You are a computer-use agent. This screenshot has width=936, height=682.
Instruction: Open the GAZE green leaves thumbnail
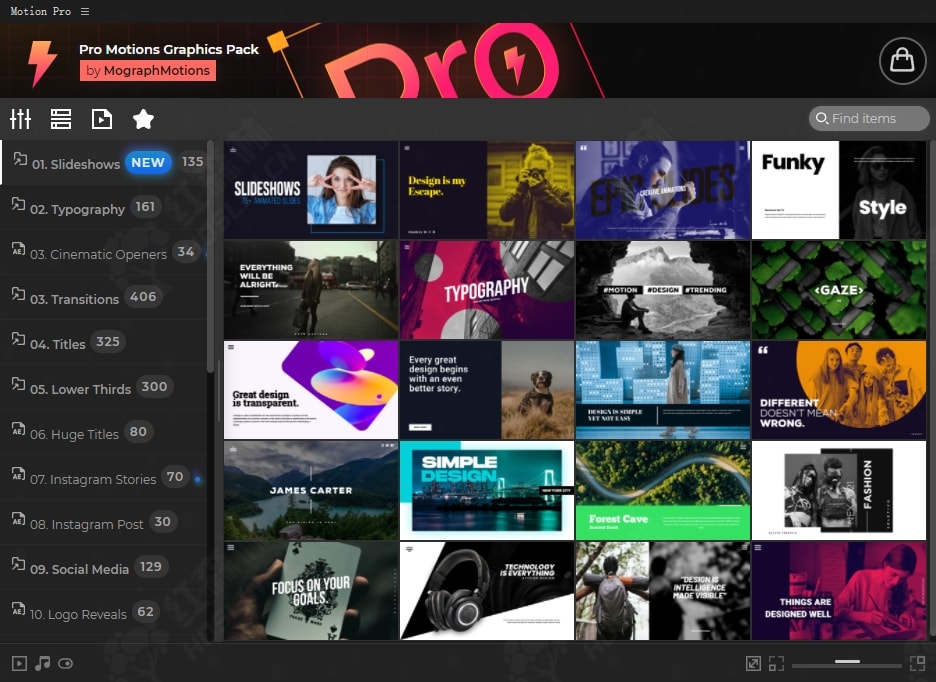tap(839, 290)
